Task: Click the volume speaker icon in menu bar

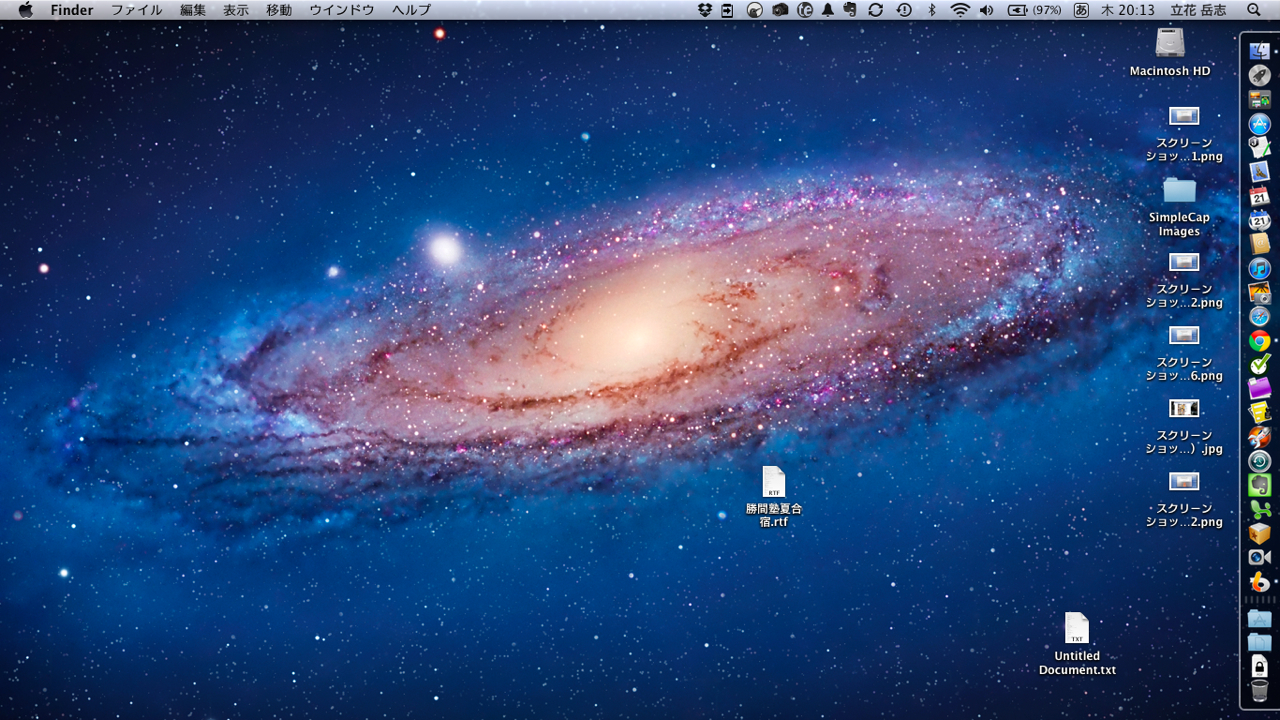Action: pos(987,10)
